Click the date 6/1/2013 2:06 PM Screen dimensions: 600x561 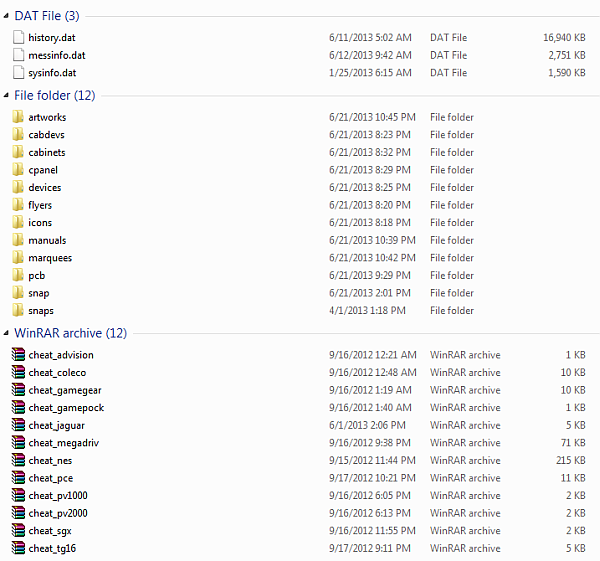pos(367,425)
